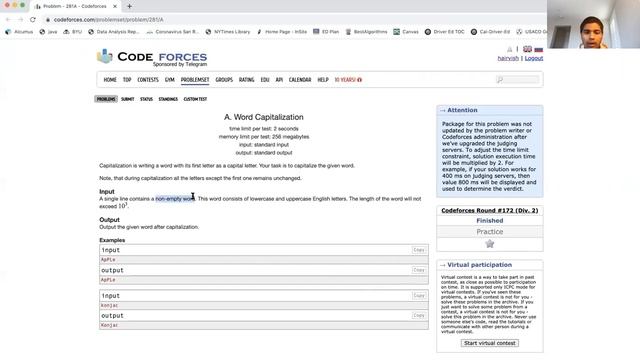This screenshot has height=360, width=640.
Task: Click the second example input value konjac
Action: (109, 305)
